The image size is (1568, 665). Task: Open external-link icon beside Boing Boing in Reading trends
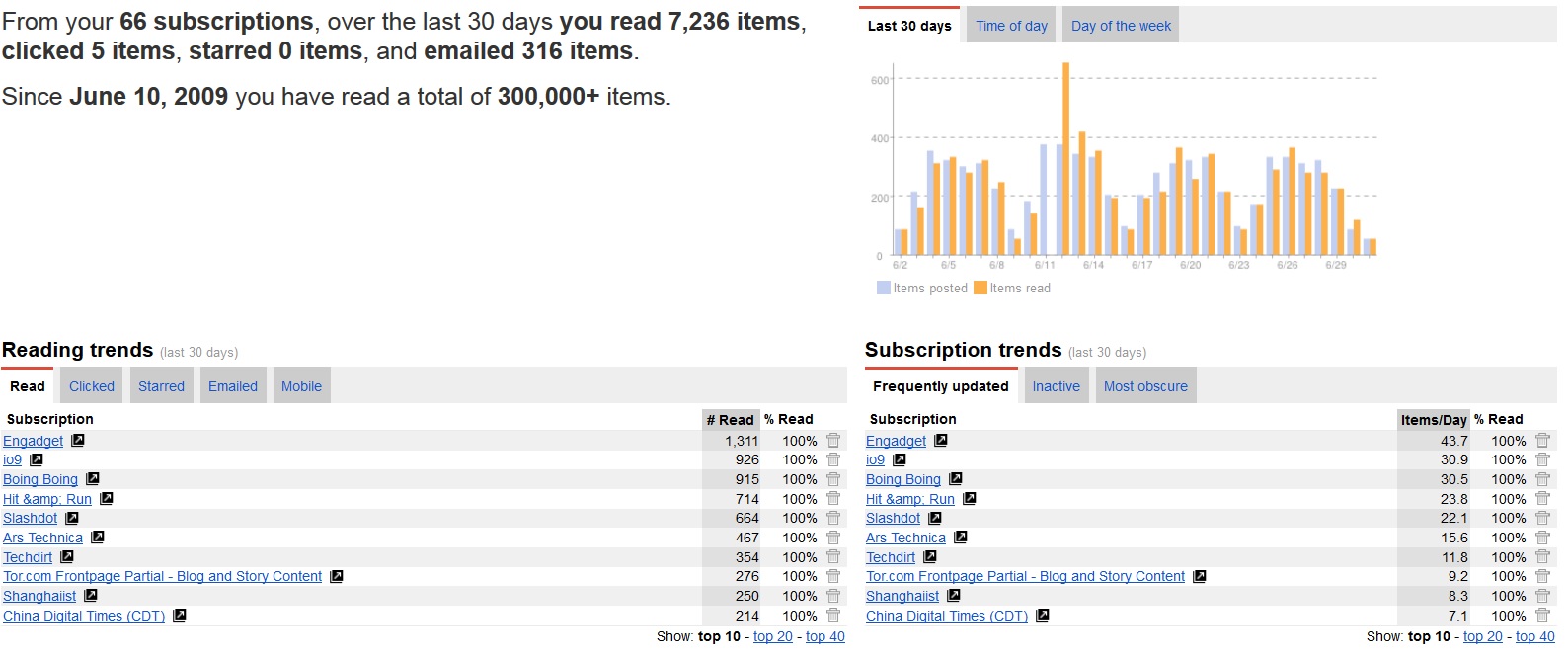tap(93, 479)
